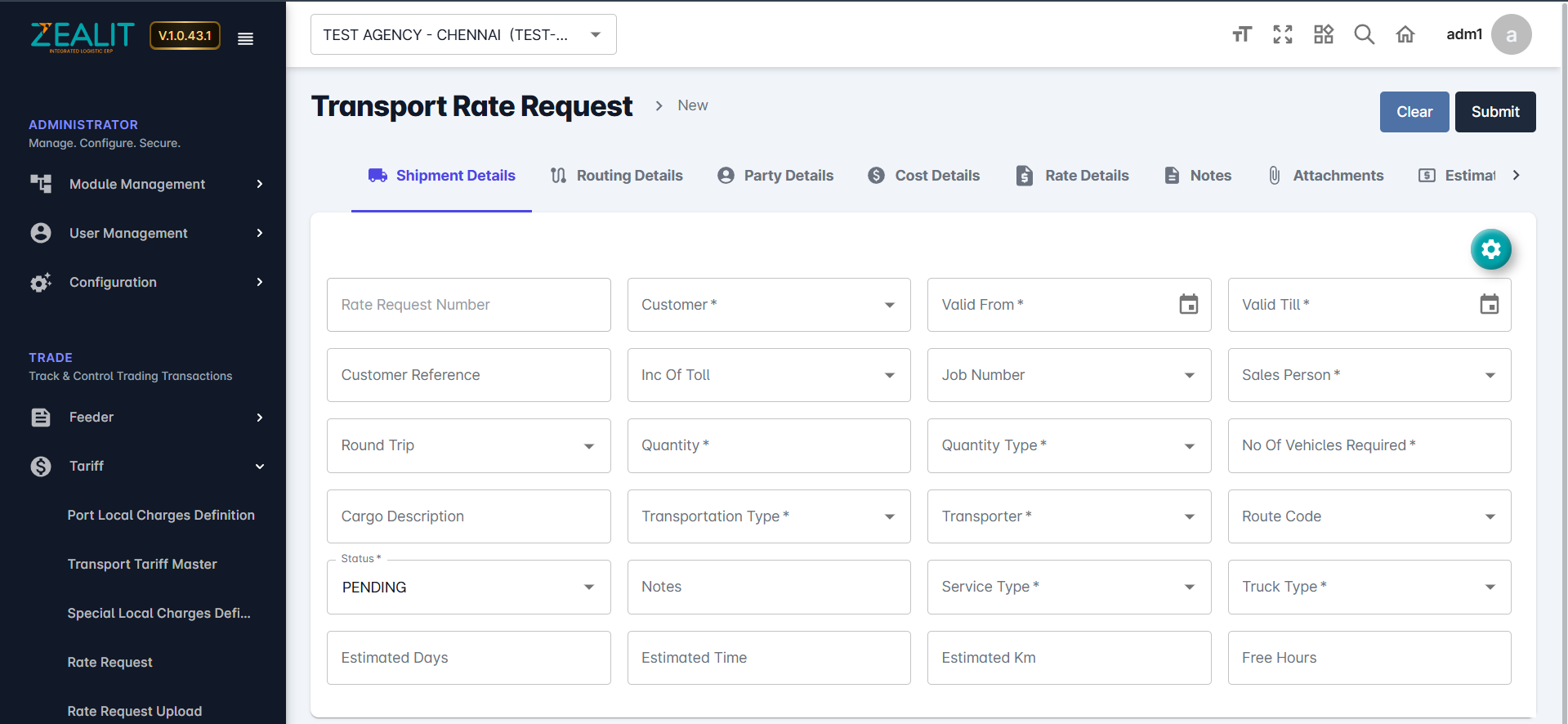Click the teal settings gear button
1568x724 pixels.
click(1490, 249)
